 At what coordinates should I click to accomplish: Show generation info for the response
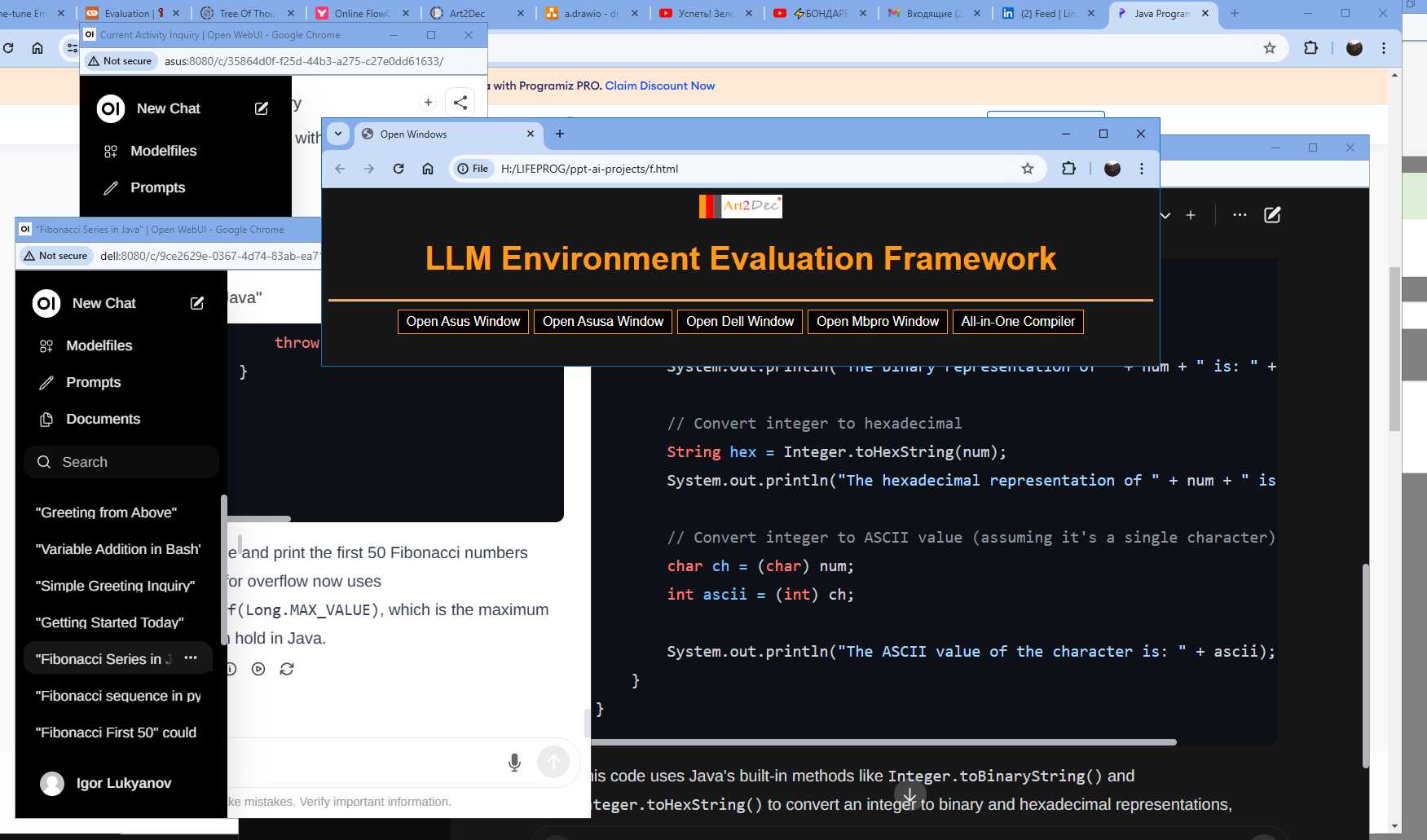click(231, 669)
